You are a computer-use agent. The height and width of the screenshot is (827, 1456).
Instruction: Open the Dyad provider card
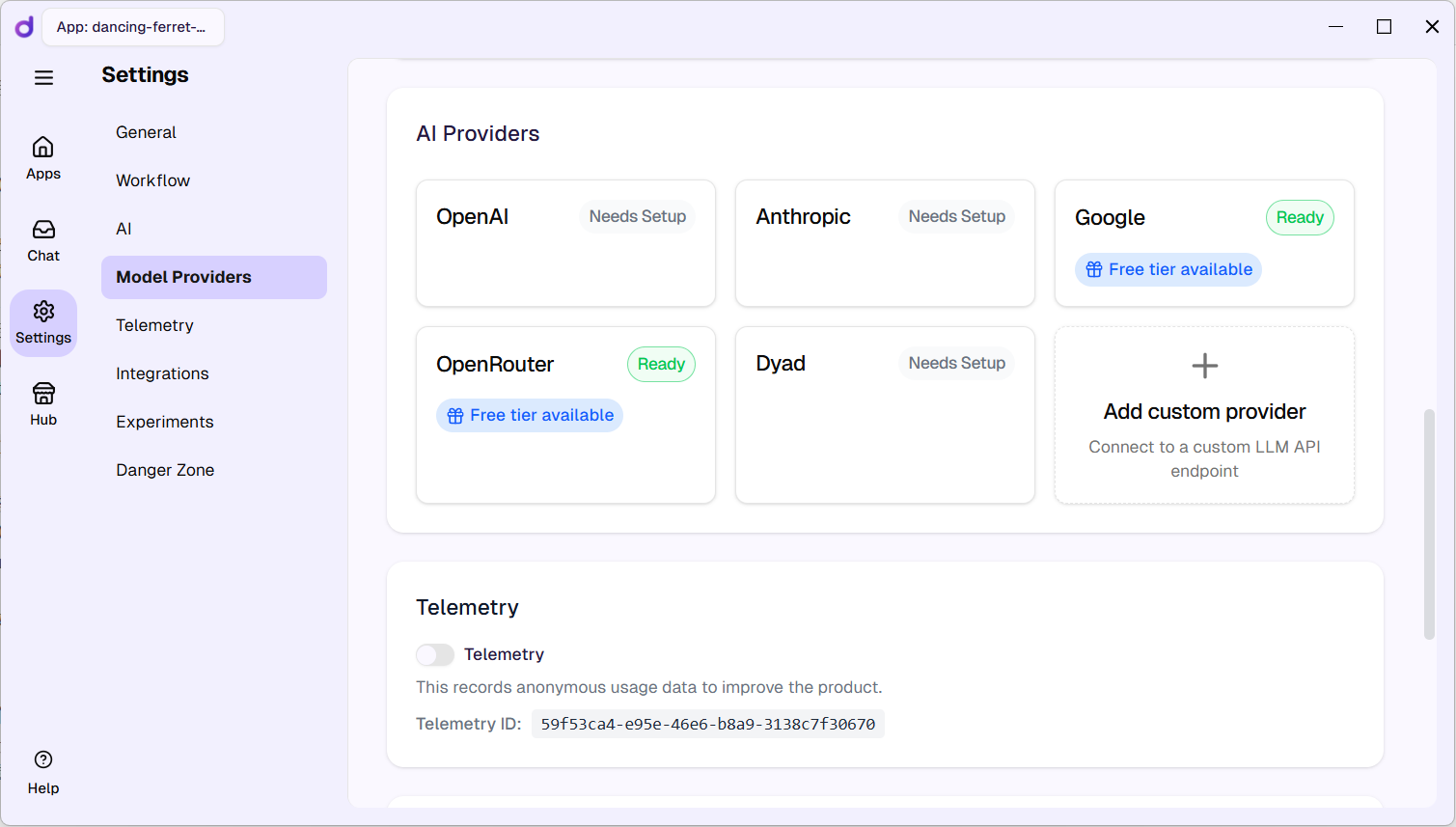[x=885, y=415]
